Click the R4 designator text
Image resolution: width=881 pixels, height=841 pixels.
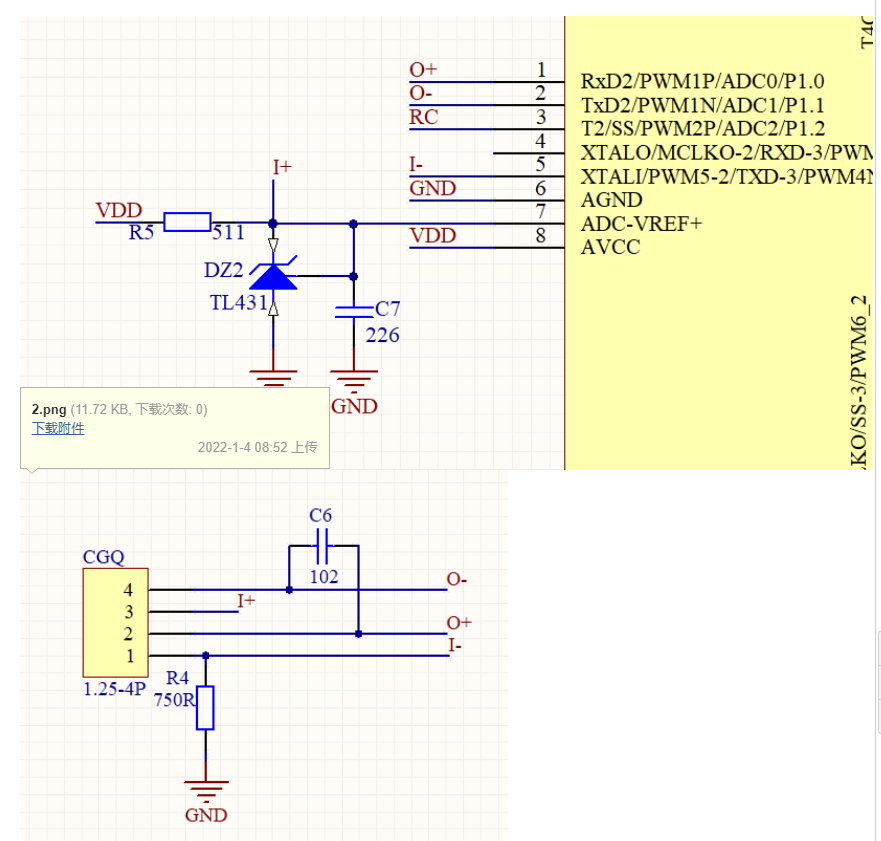178,678
